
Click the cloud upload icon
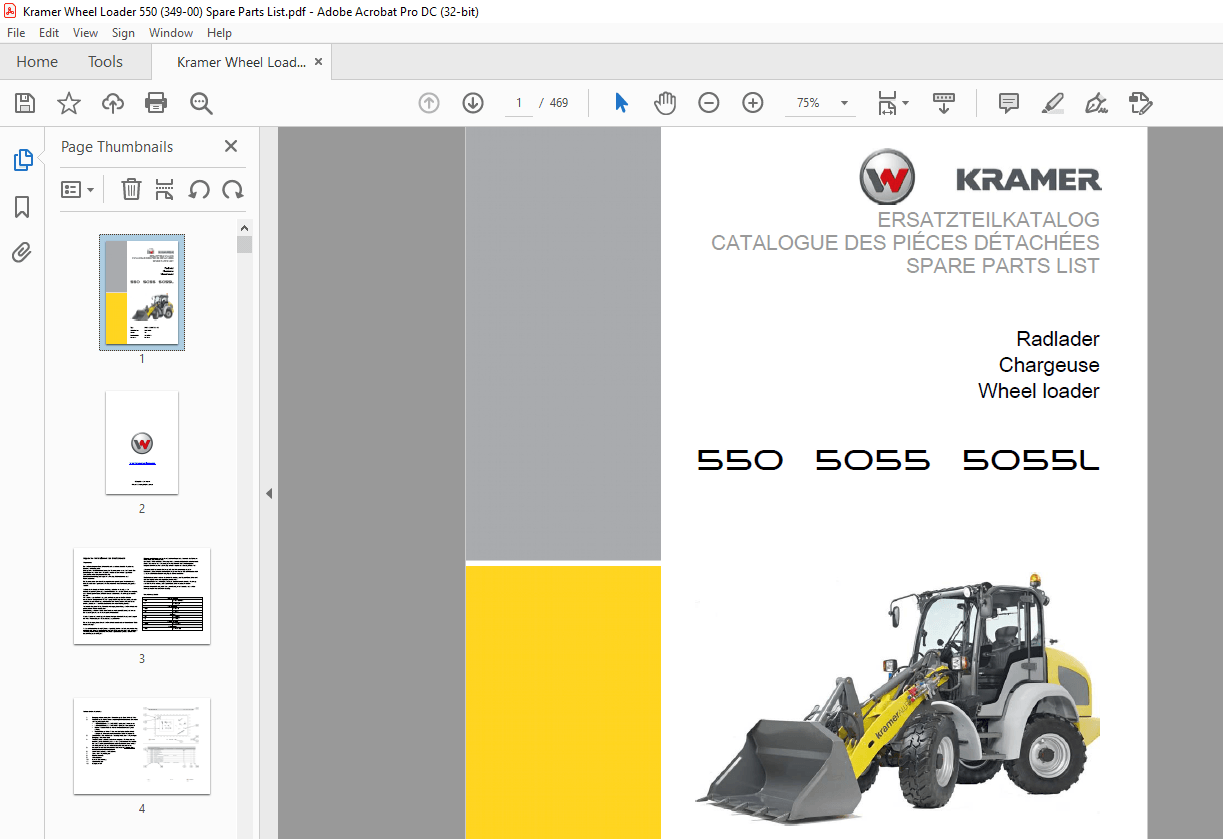tap(113, 103)
